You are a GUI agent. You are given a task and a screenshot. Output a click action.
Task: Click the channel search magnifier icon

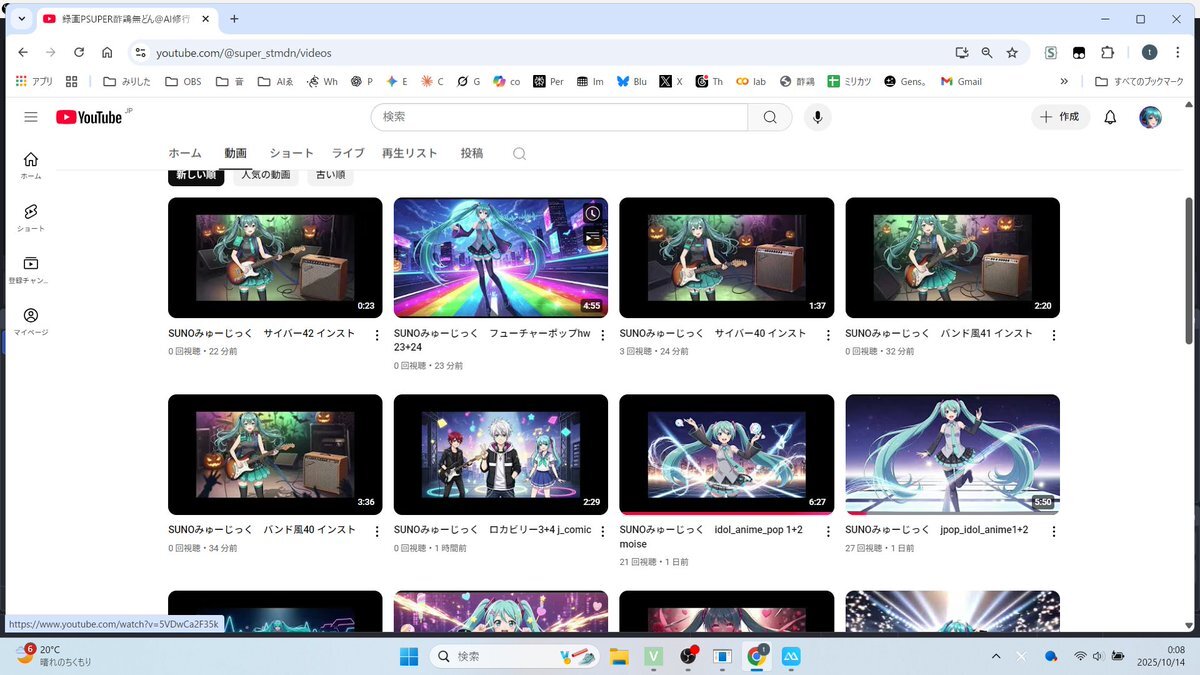click(x=519, y=153)
